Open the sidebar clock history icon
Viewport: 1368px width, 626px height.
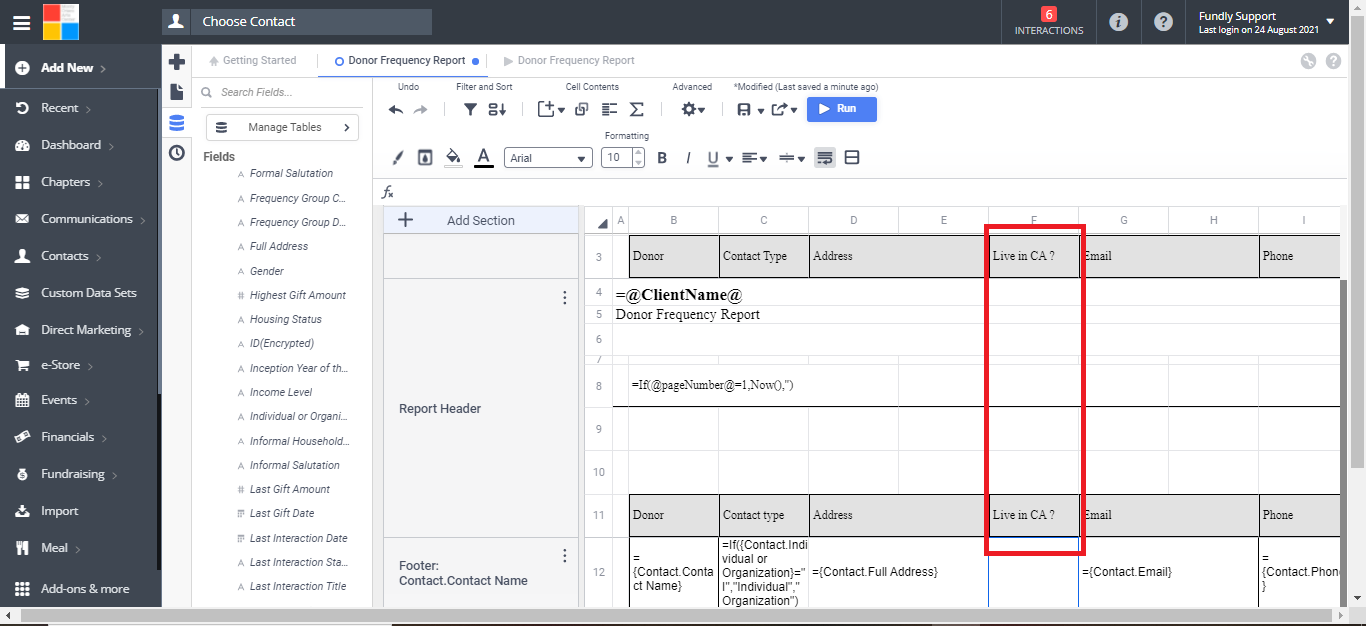pyautogui.click(x=177, y=152)
